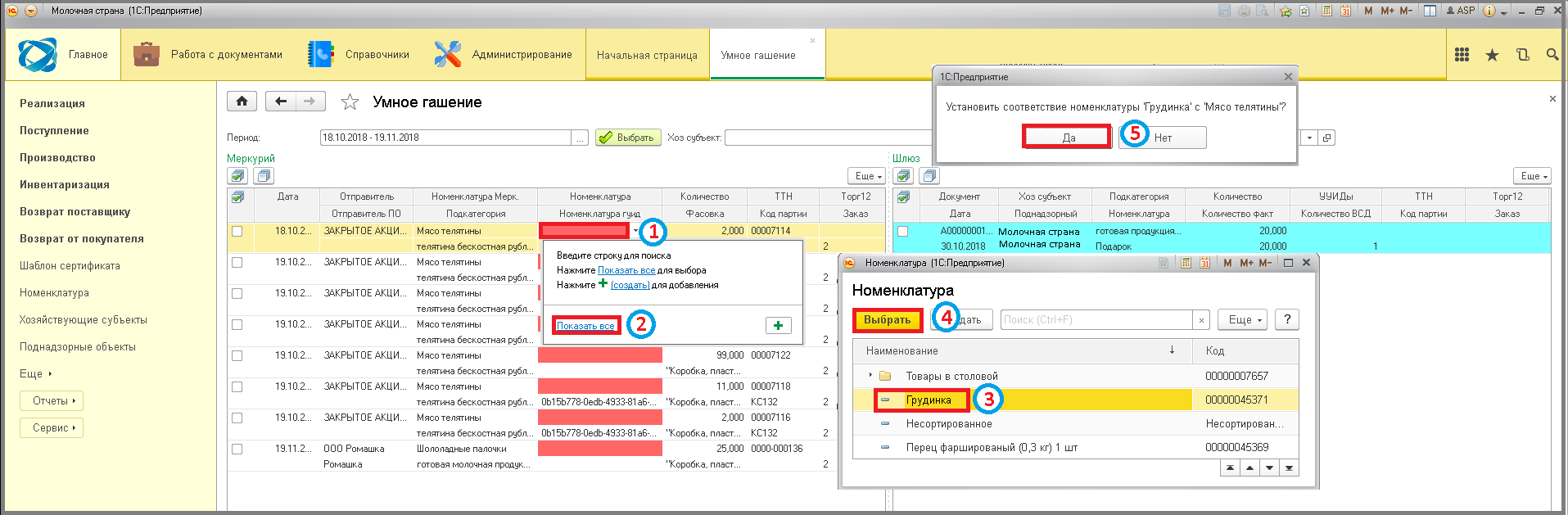The width and height of the screenshot is (1568, 515).
Task: Click the calendar icon in Номенклатура window
Action: tap(1204, 263)
